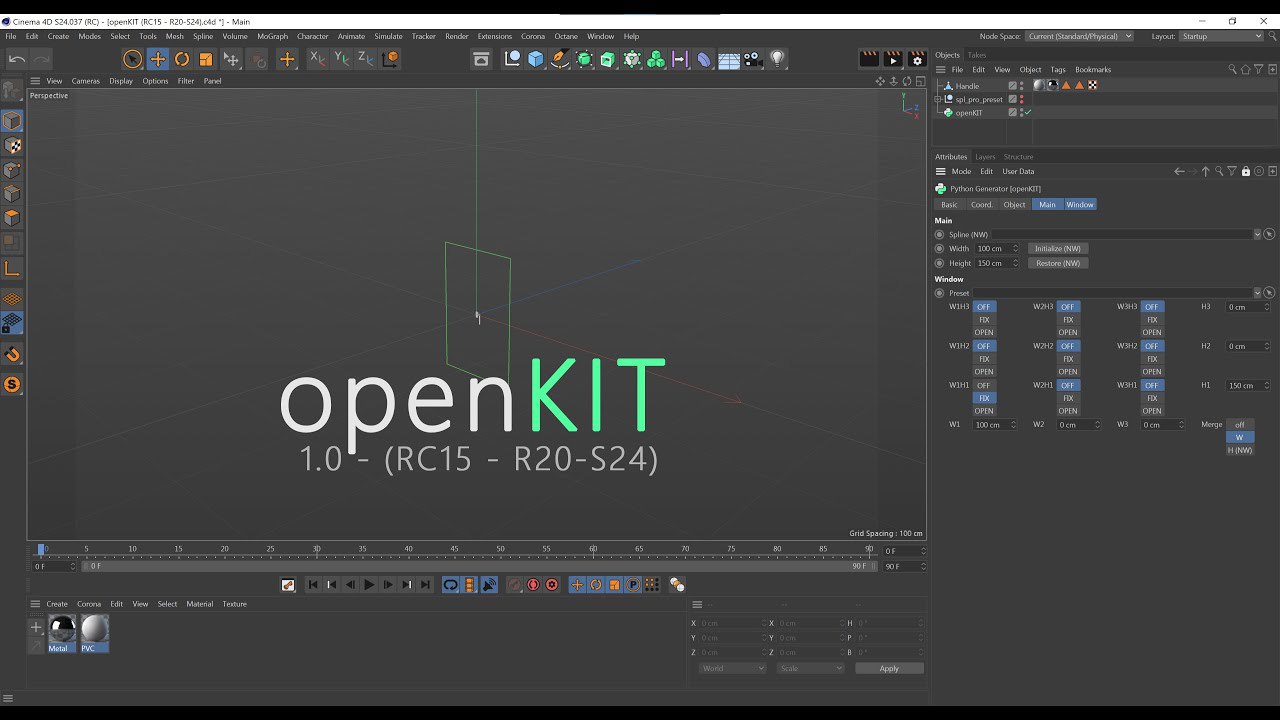Screen dimensions: 1280x720
Task: Open the Extensions menu
Action: (x=494, y=36)
